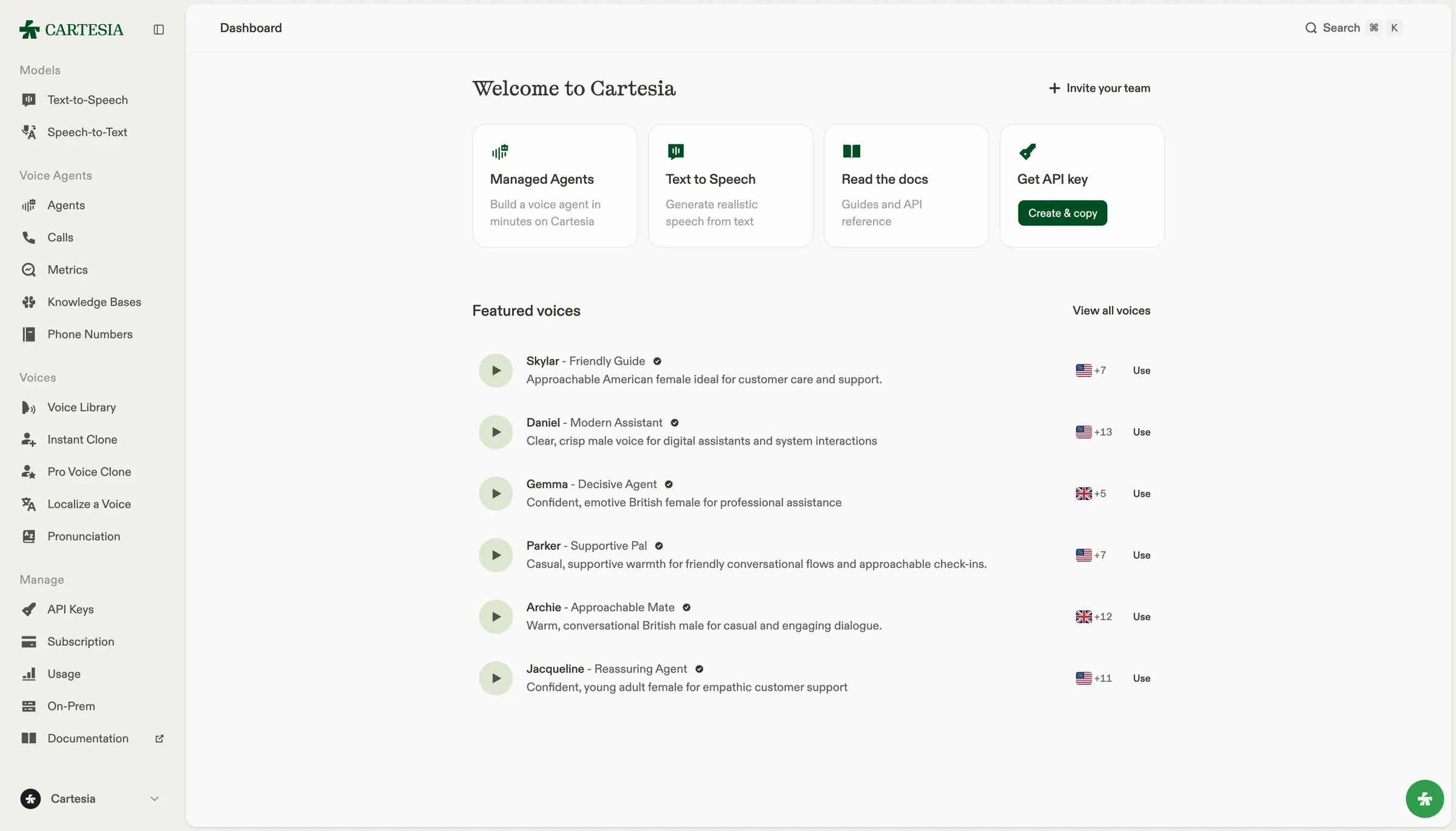Click Use for the Parker voice
Viewport: 1456px width, 831px height.
tap(1141, 556)
